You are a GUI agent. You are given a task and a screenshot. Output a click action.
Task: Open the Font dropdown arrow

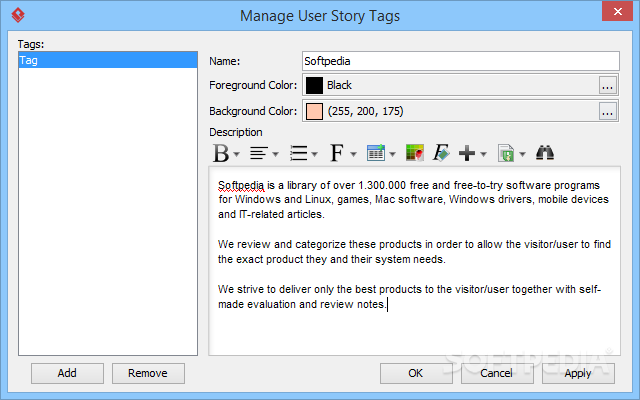click(353, 154)
